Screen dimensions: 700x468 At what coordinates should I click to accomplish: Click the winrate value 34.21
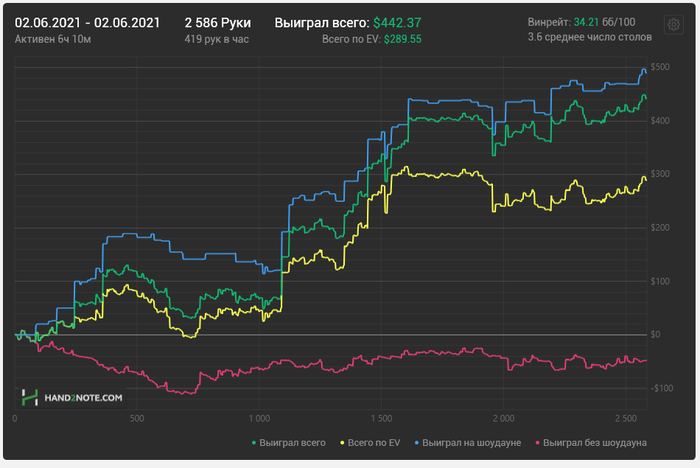coord(586,22)
